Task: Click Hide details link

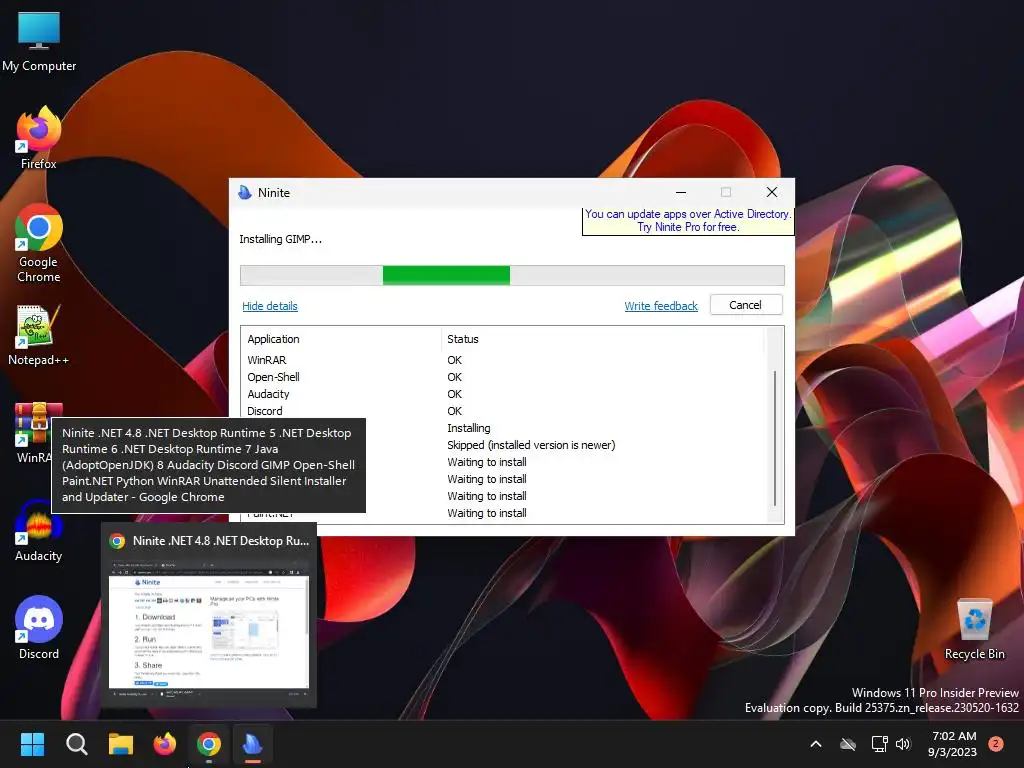Action: tap(270, 306)
